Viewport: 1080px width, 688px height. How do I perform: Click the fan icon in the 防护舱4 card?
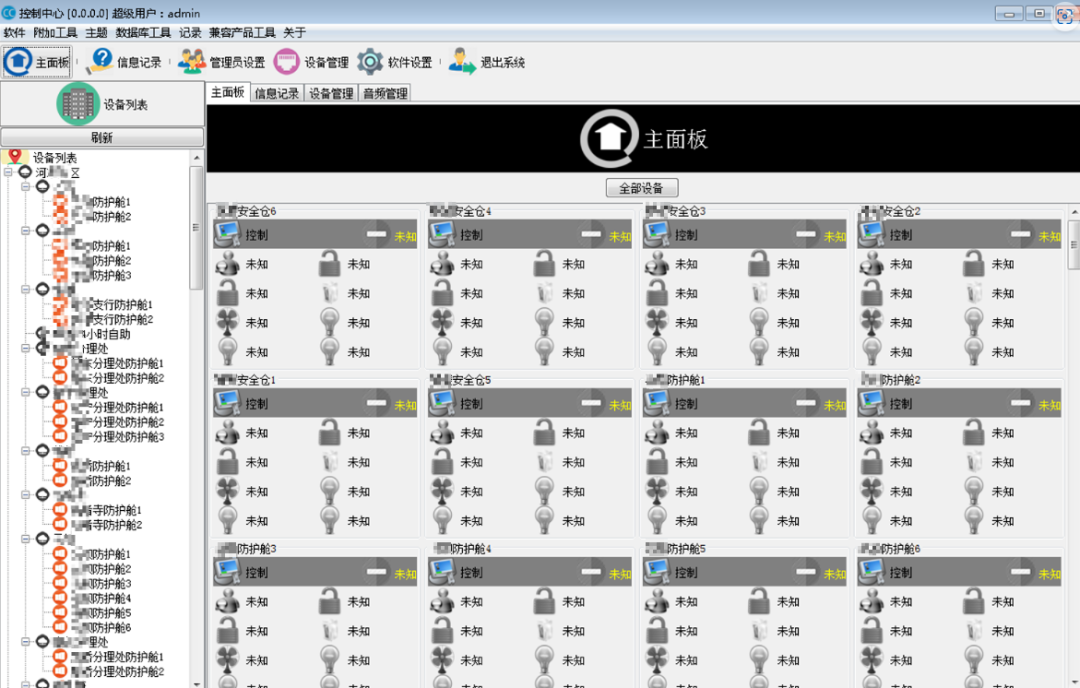[x=442, y=659]
